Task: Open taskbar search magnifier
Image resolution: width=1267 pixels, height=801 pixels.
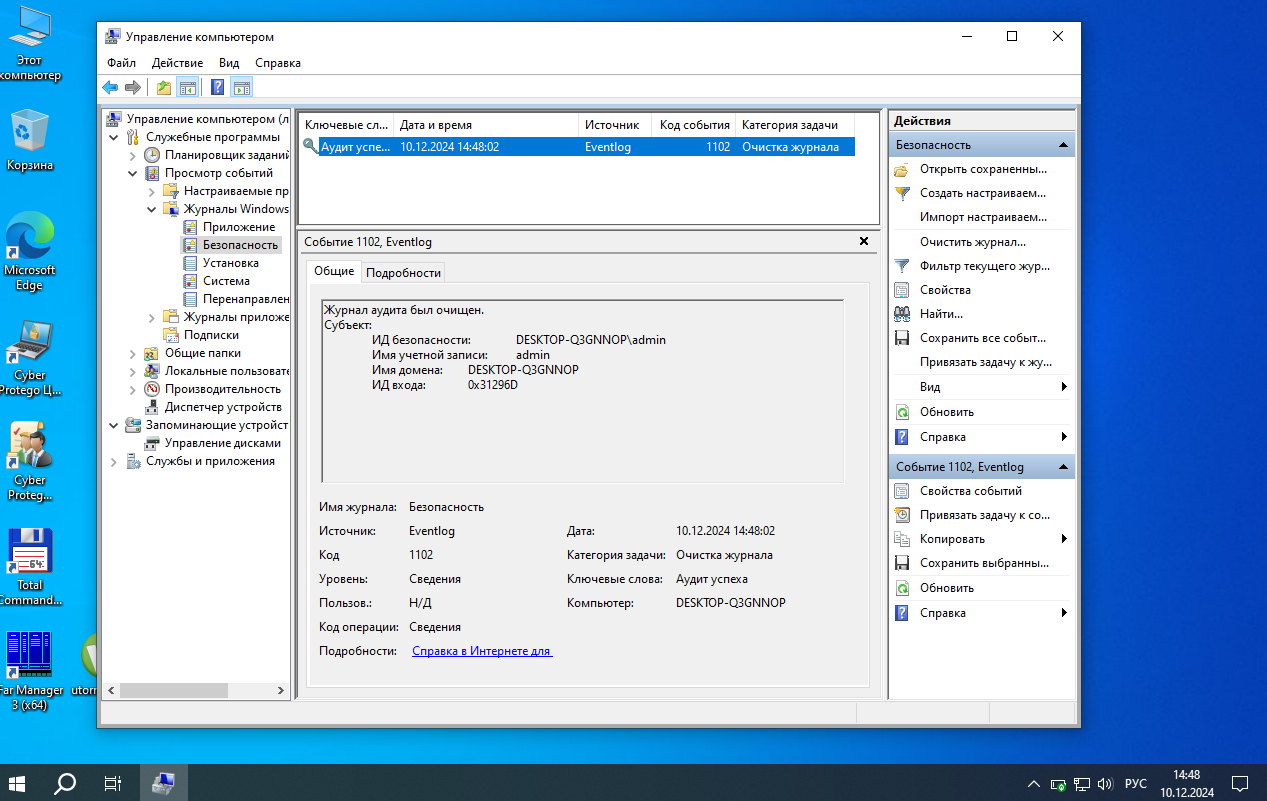Action: point(65,783)
